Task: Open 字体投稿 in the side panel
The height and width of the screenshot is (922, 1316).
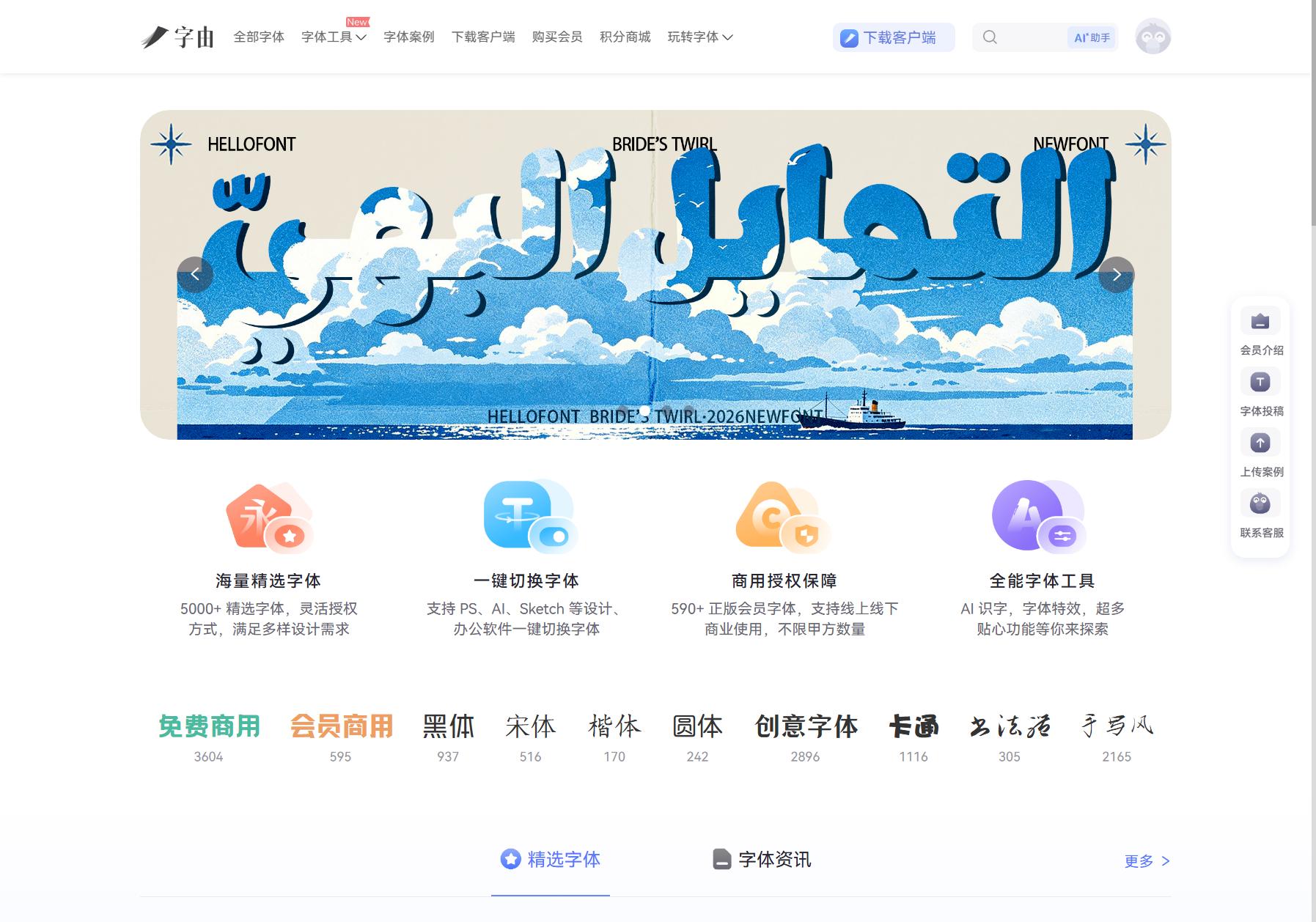Action: [x=1261, y=394]
